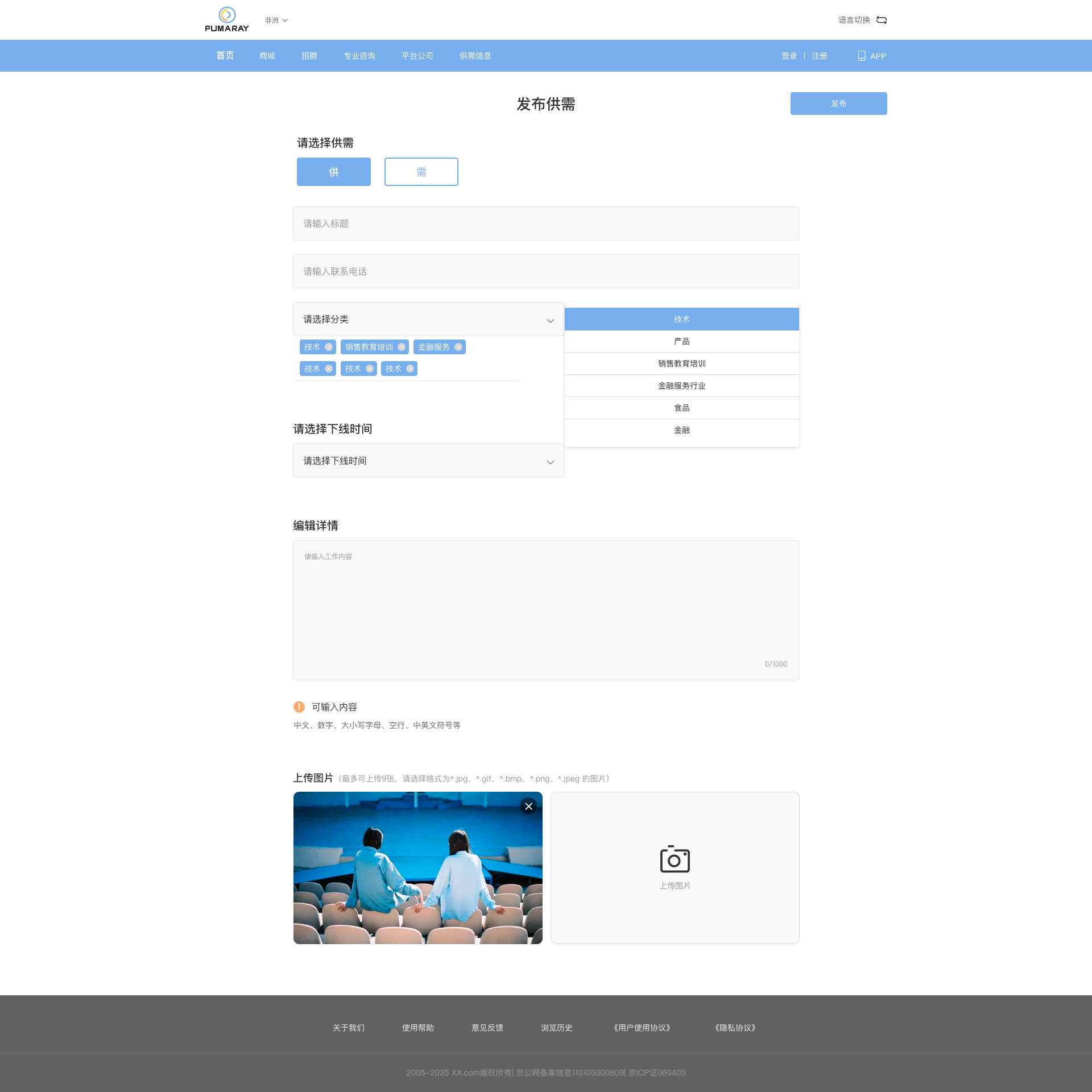Select 食品 in the category list
The image size is (1092, 1092).
click(682, 408)
